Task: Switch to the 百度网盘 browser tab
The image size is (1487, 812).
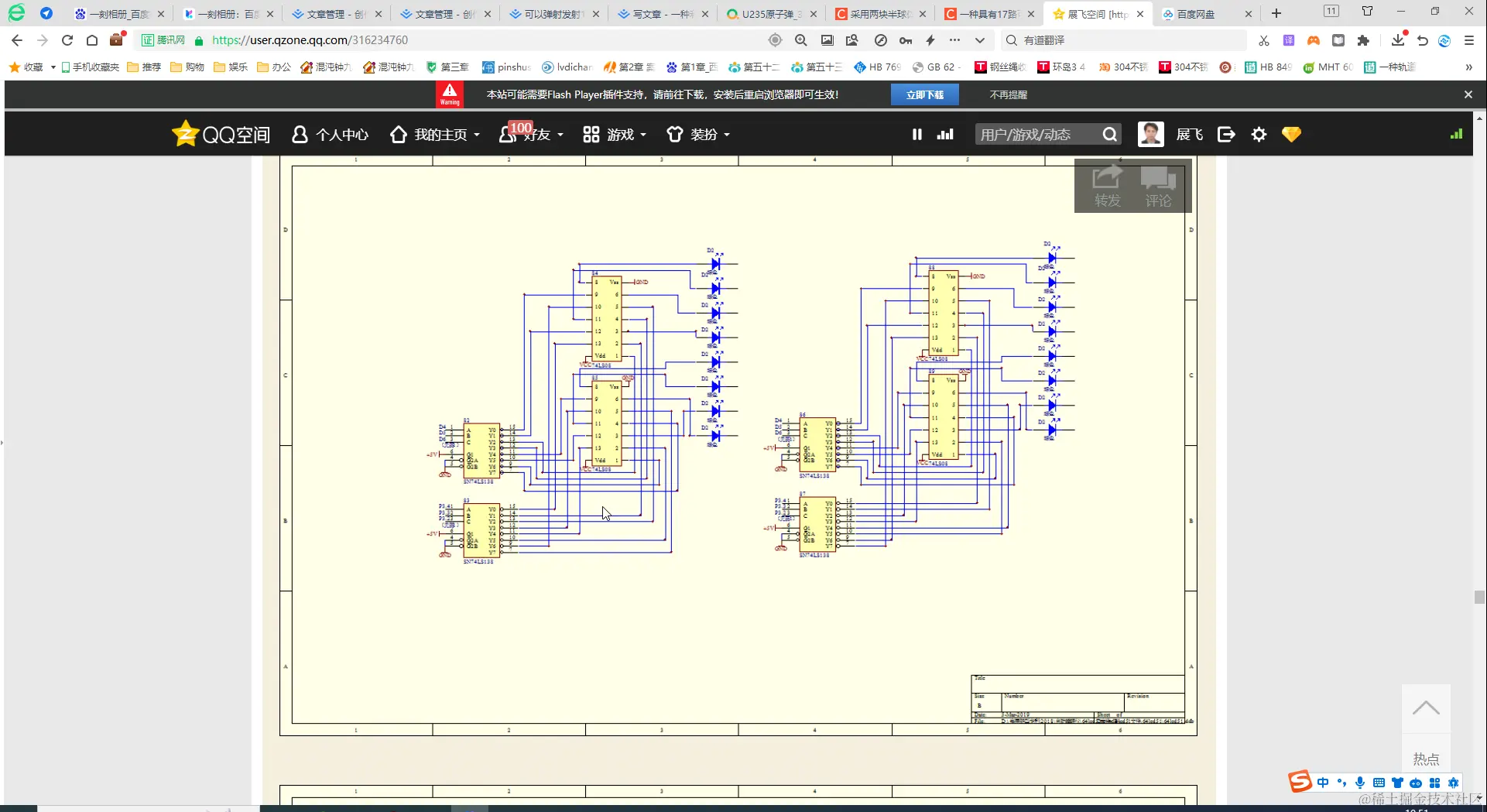Action: click(1196, 14)
